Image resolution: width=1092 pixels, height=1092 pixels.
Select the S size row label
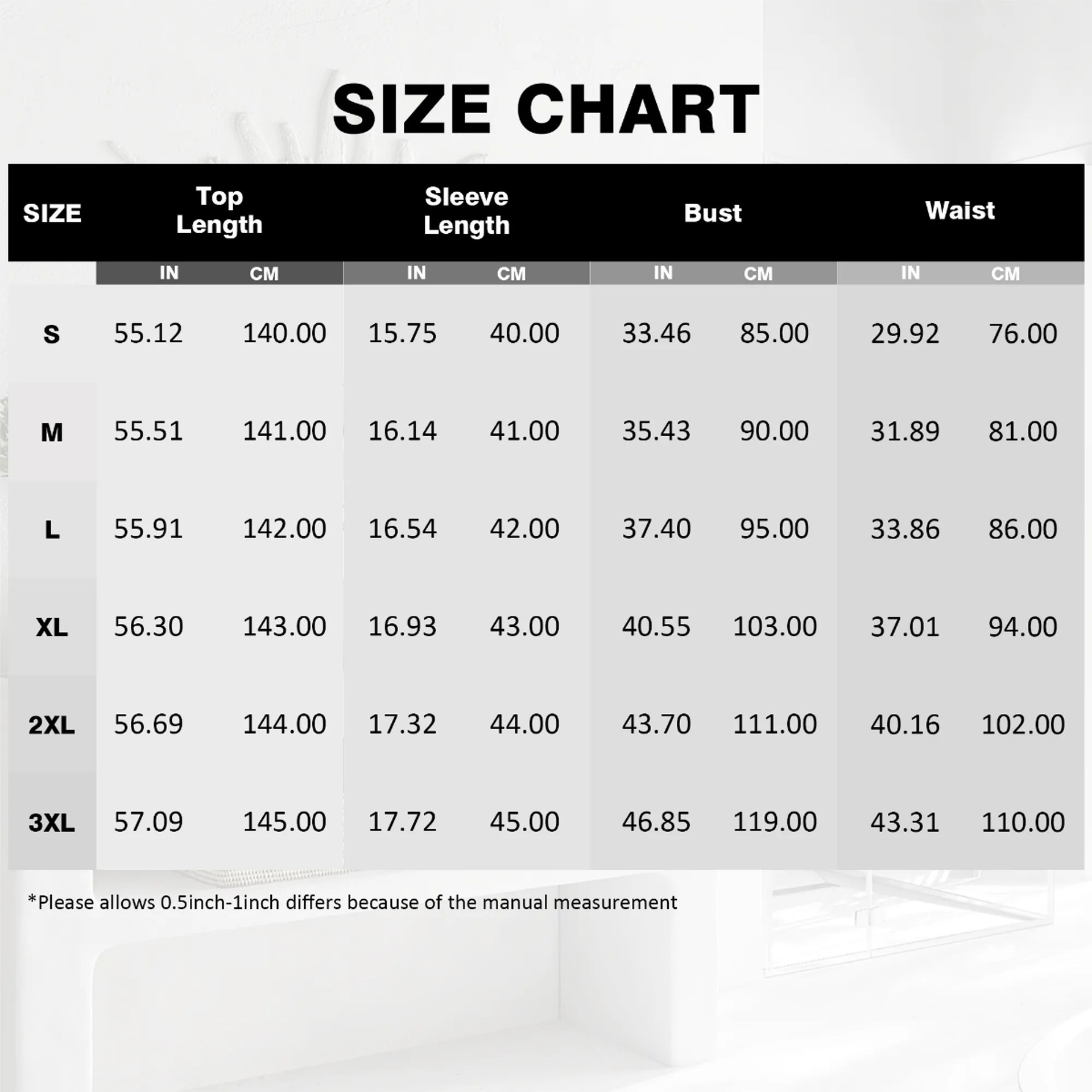point(52,334)
